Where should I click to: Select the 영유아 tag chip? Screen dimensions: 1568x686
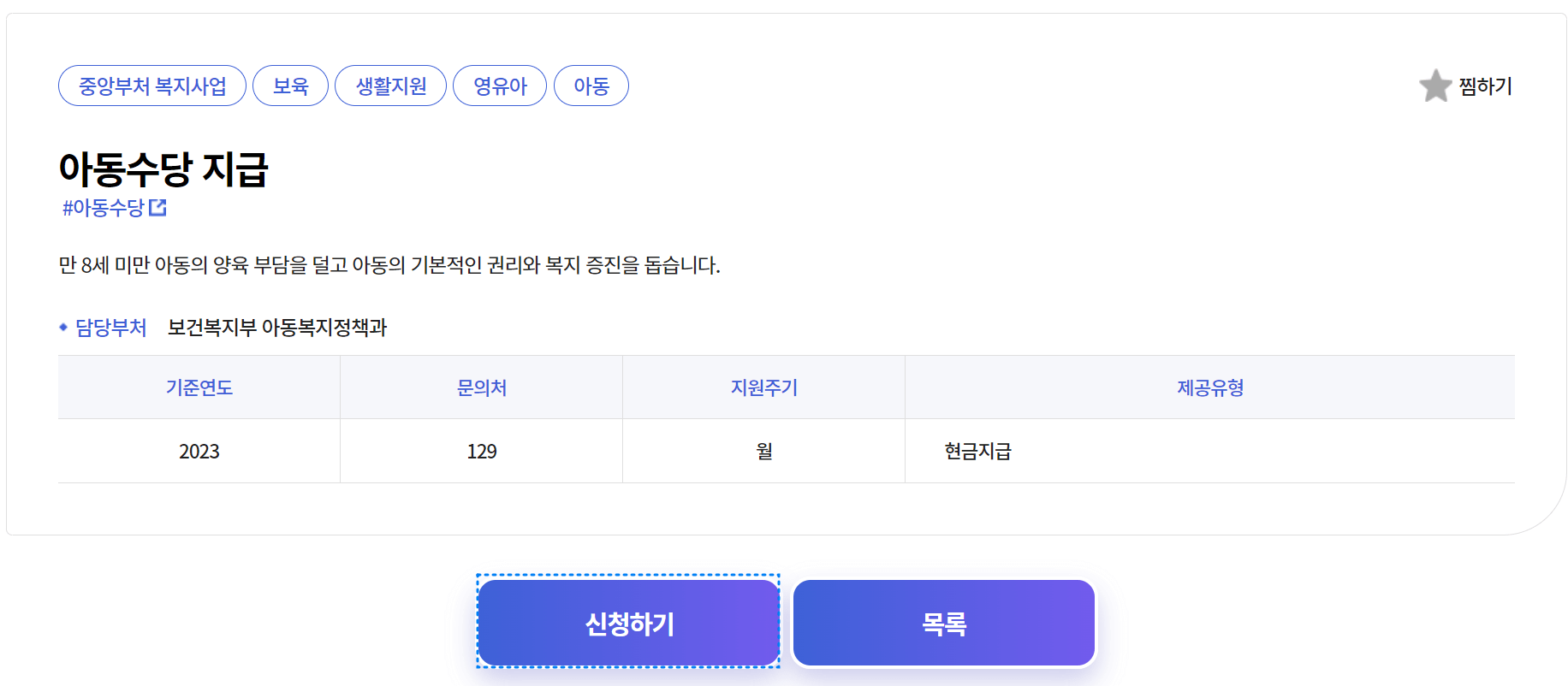(499, 85)
